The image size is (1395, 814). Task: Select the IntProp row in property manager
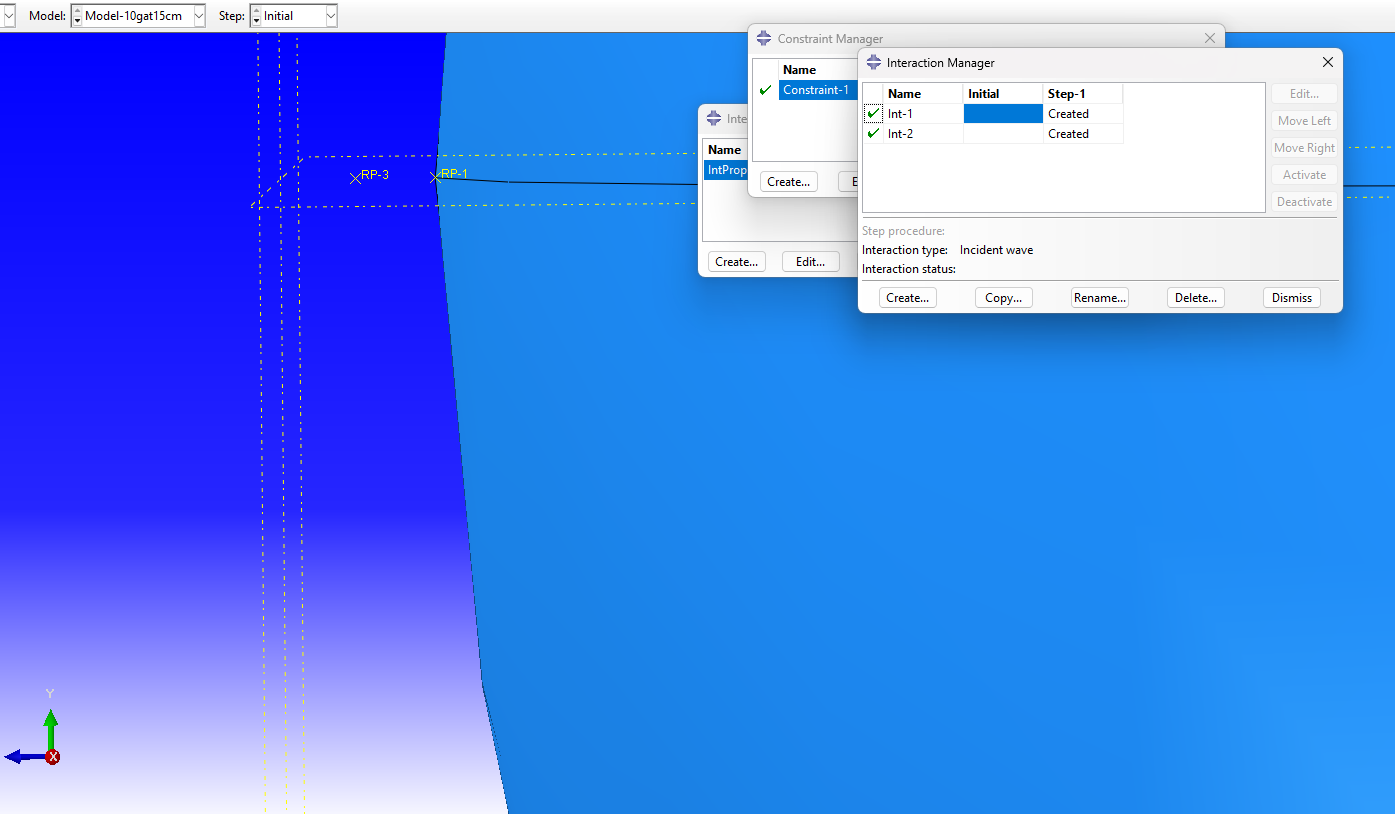(726, 170)
